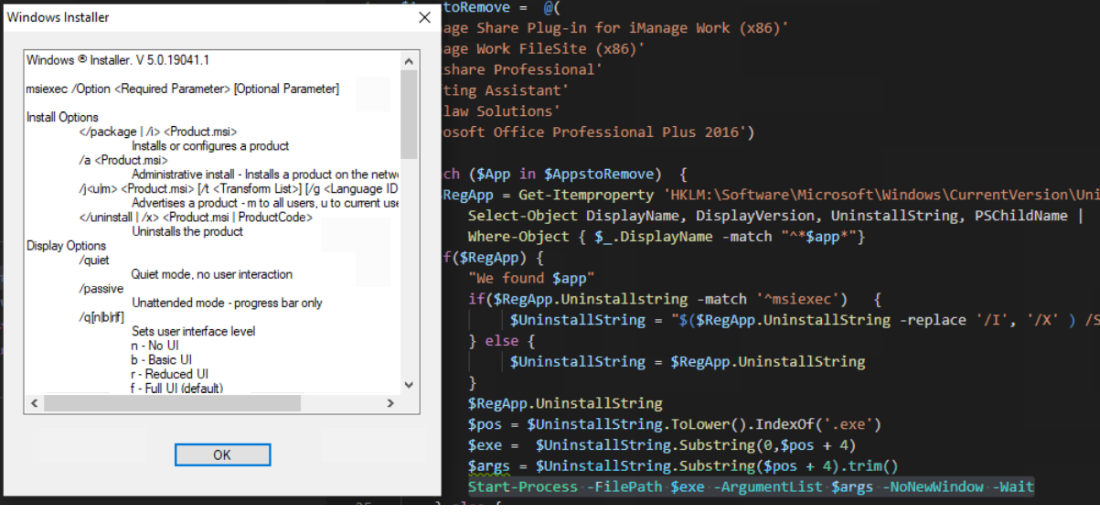Click the 'b - Basic UI' line

click(161, 360)
